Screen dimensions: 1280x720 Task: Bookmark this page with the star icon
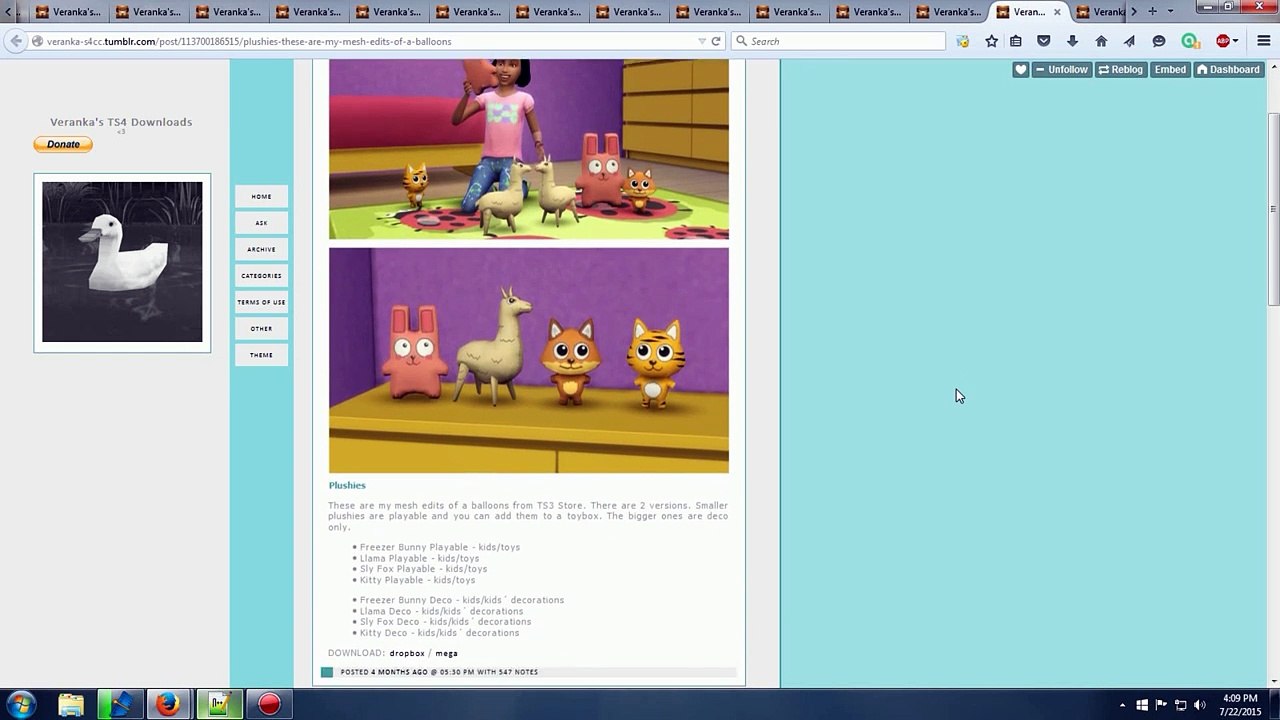tap(991, 41)
